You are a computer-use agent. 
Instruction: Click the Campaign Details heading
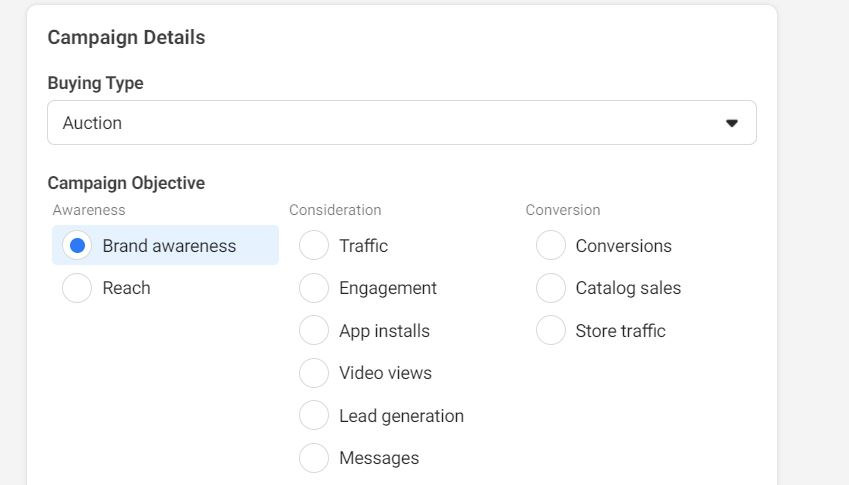click(126, 38)
